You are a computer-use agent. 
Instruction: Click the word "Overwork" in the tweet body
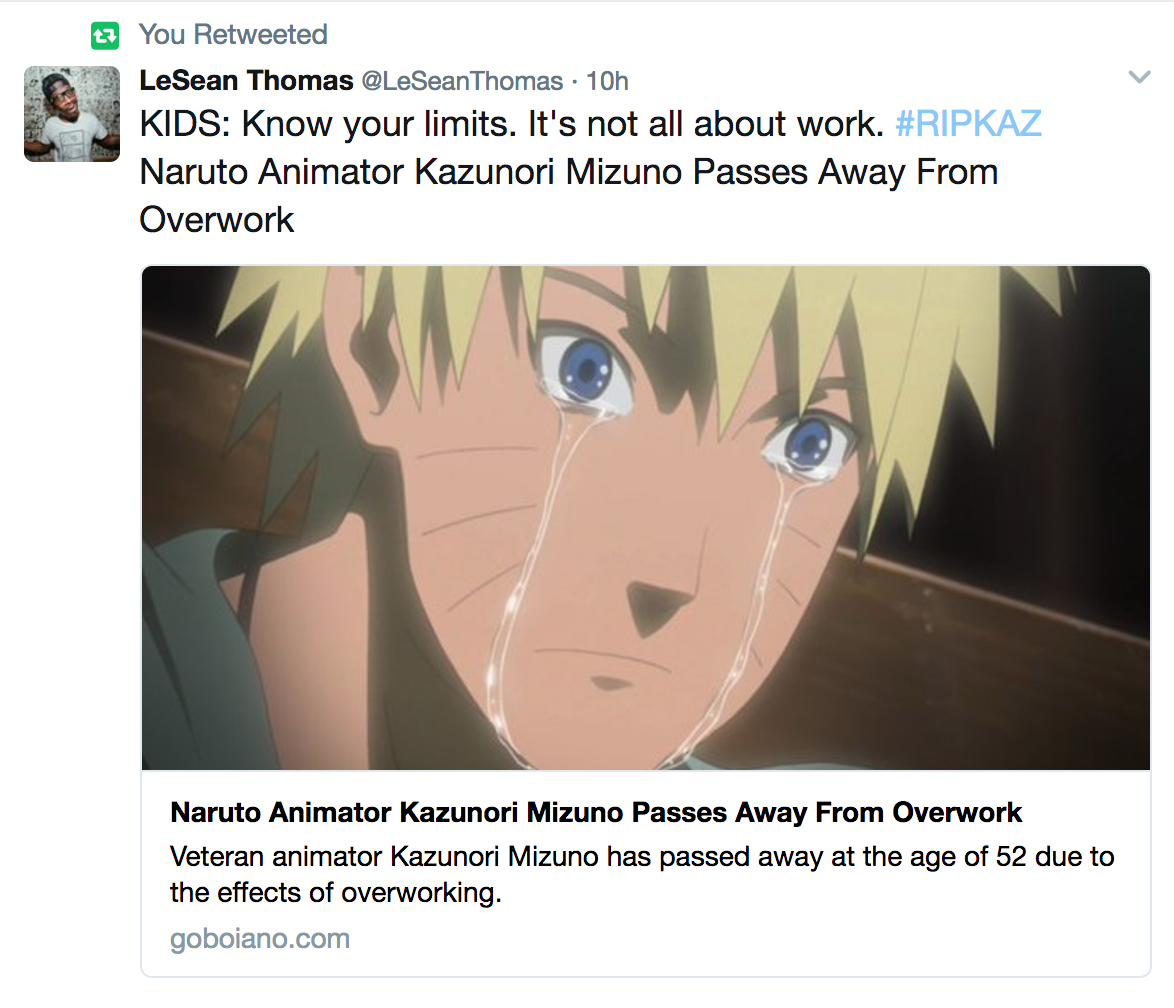(x=217, y=220)
